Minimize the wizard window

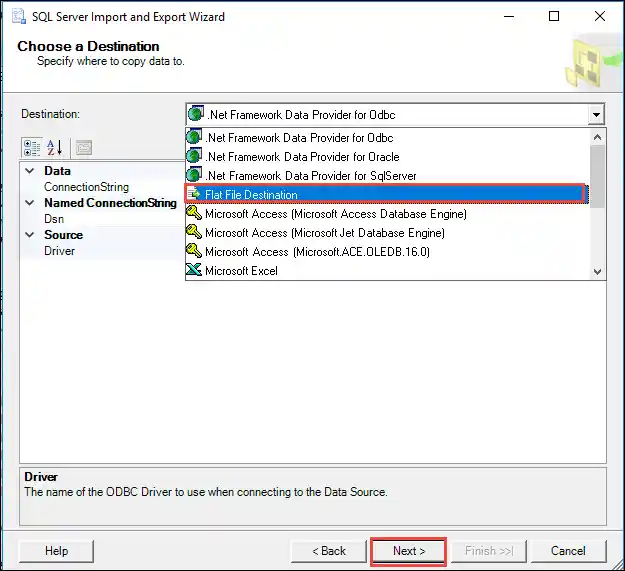(x=509, y=16)
